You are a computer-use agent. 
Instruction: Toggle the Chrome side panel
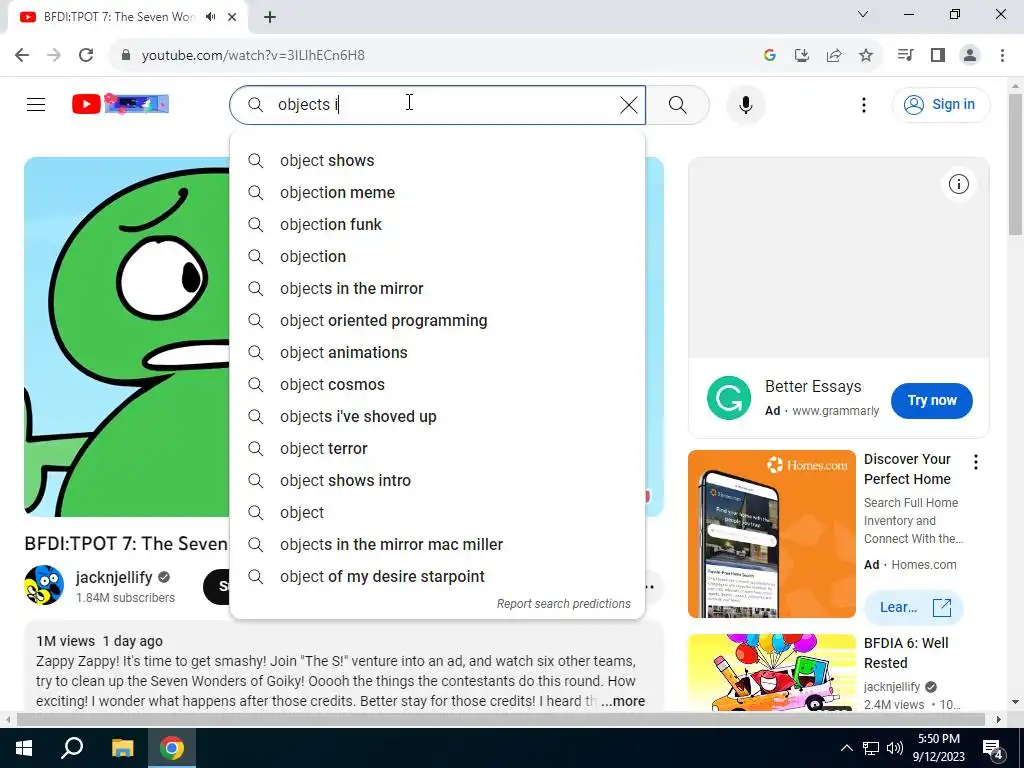pos(938,55)
